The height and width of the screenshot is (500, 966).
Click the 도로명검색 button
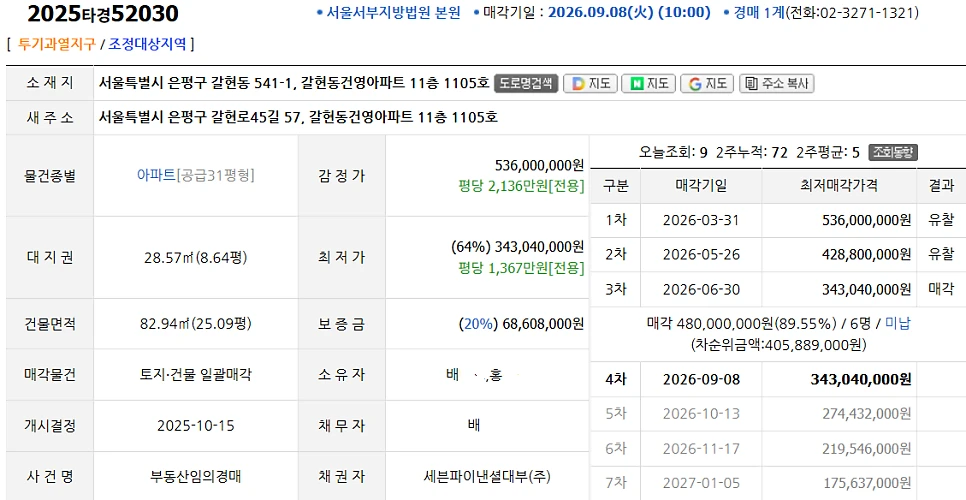526,84
